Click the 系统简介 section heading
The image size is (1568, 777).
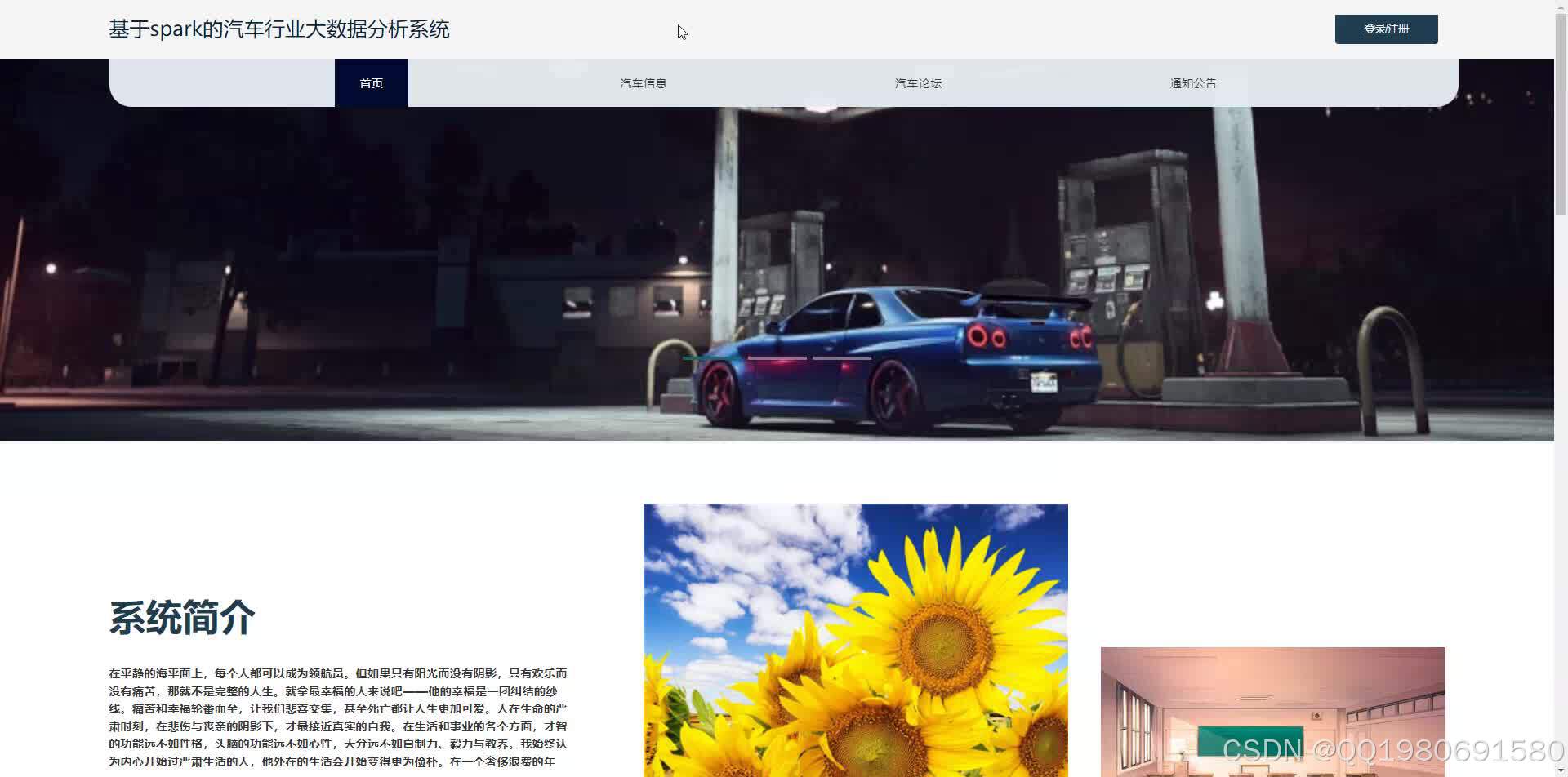point(180,618)
